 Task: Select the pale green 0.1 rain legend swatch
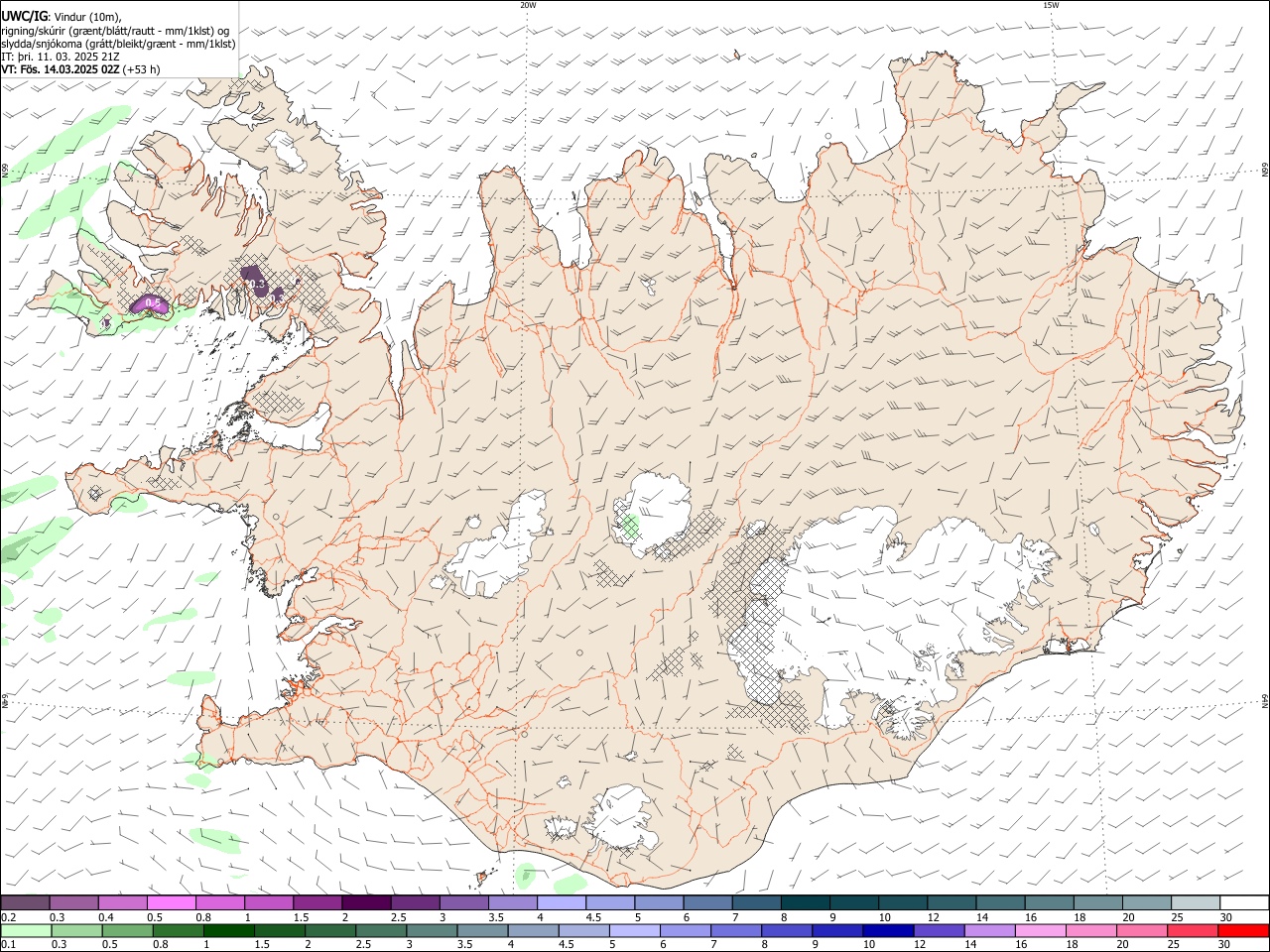[x=26, y=931]
